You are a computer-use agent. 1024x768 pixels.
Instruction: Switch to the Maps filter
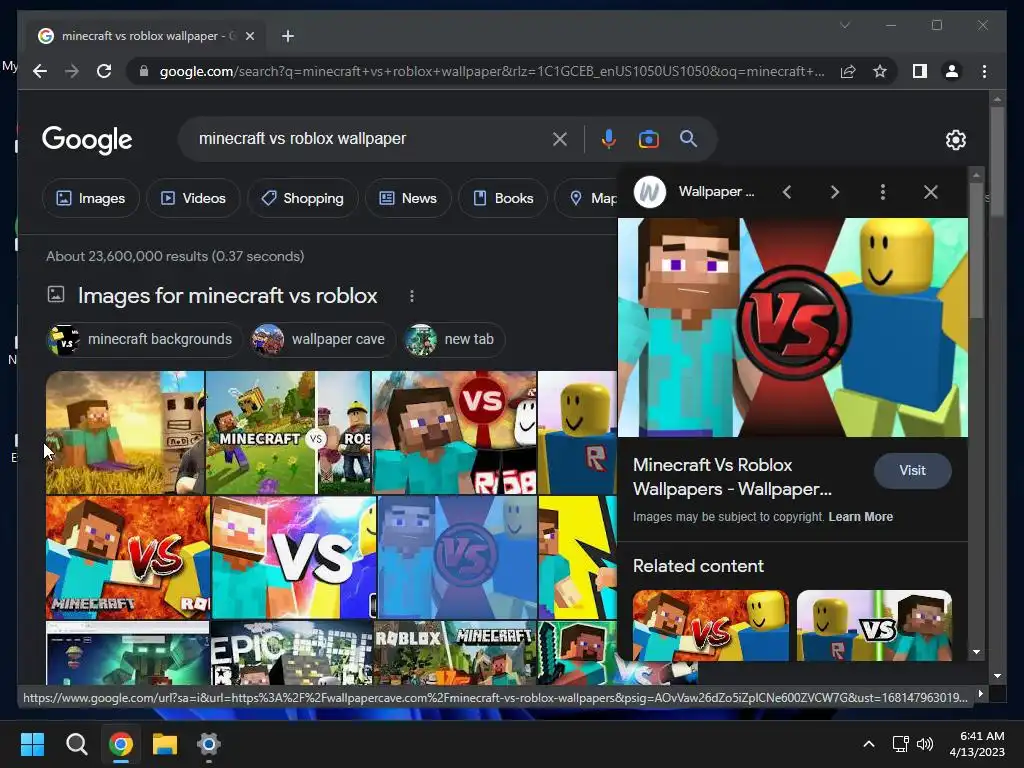[586, 198]
